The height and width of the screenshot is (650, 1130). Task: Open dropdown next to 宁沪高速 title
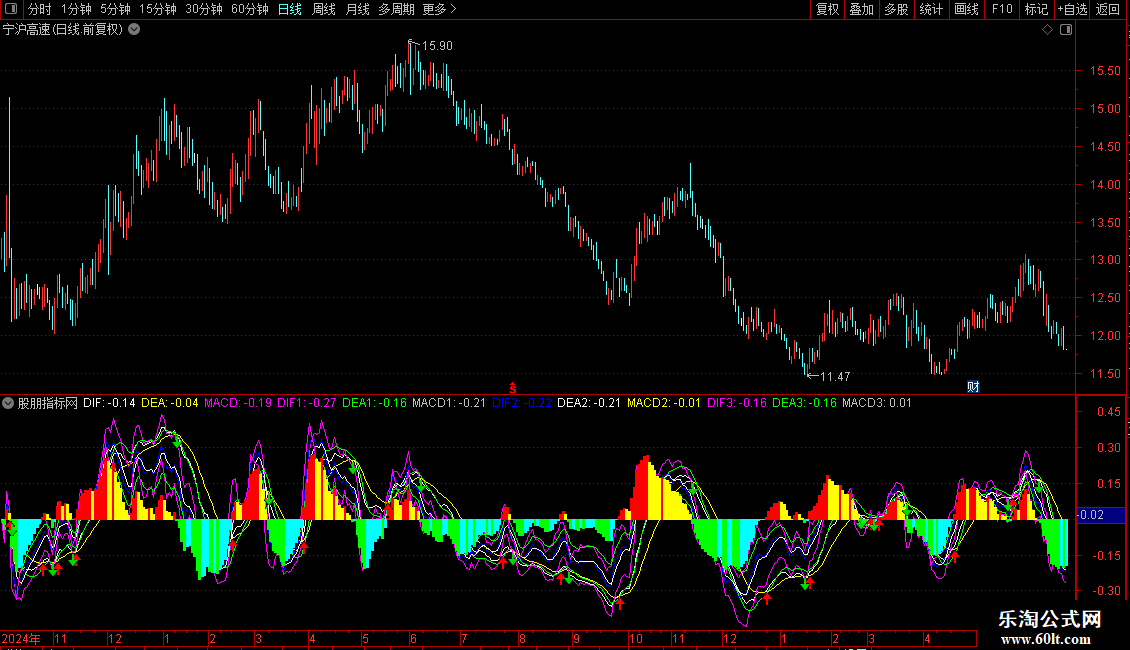134,30
